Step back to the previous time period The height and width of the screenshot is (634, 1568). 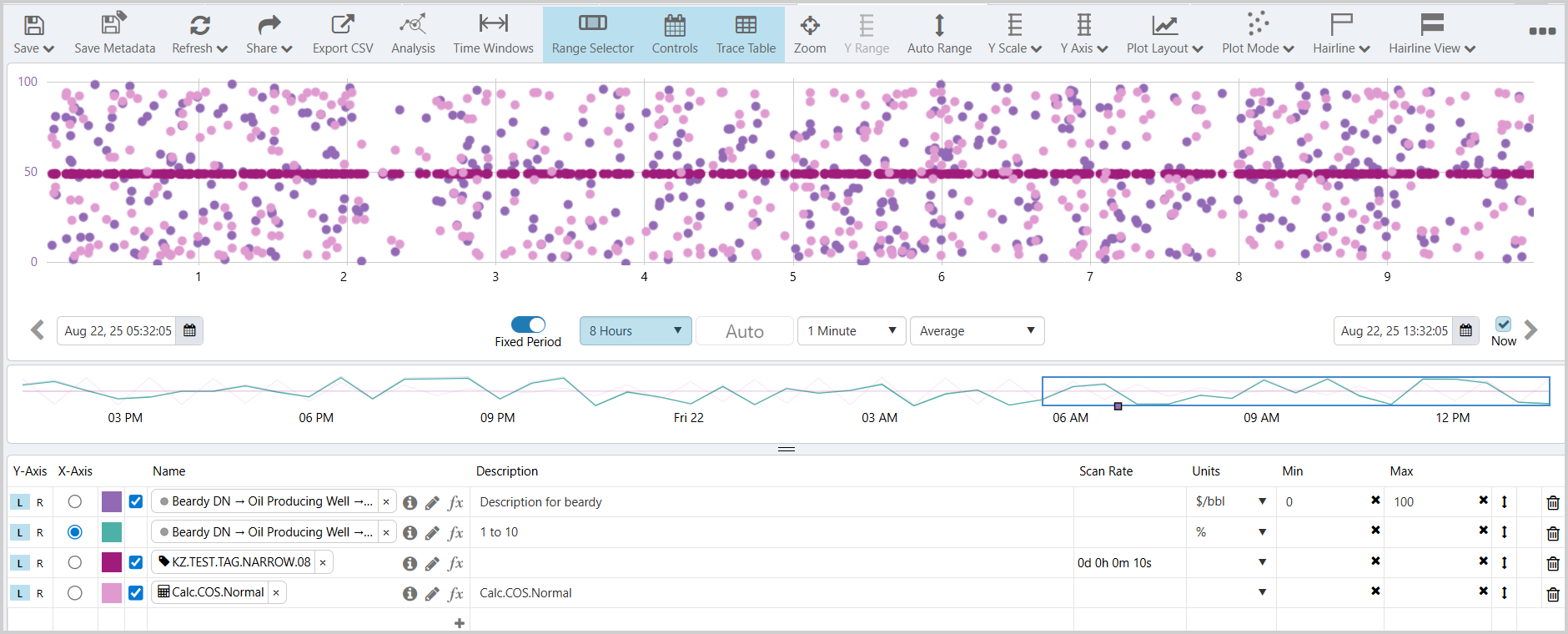[x=38, y=330]
